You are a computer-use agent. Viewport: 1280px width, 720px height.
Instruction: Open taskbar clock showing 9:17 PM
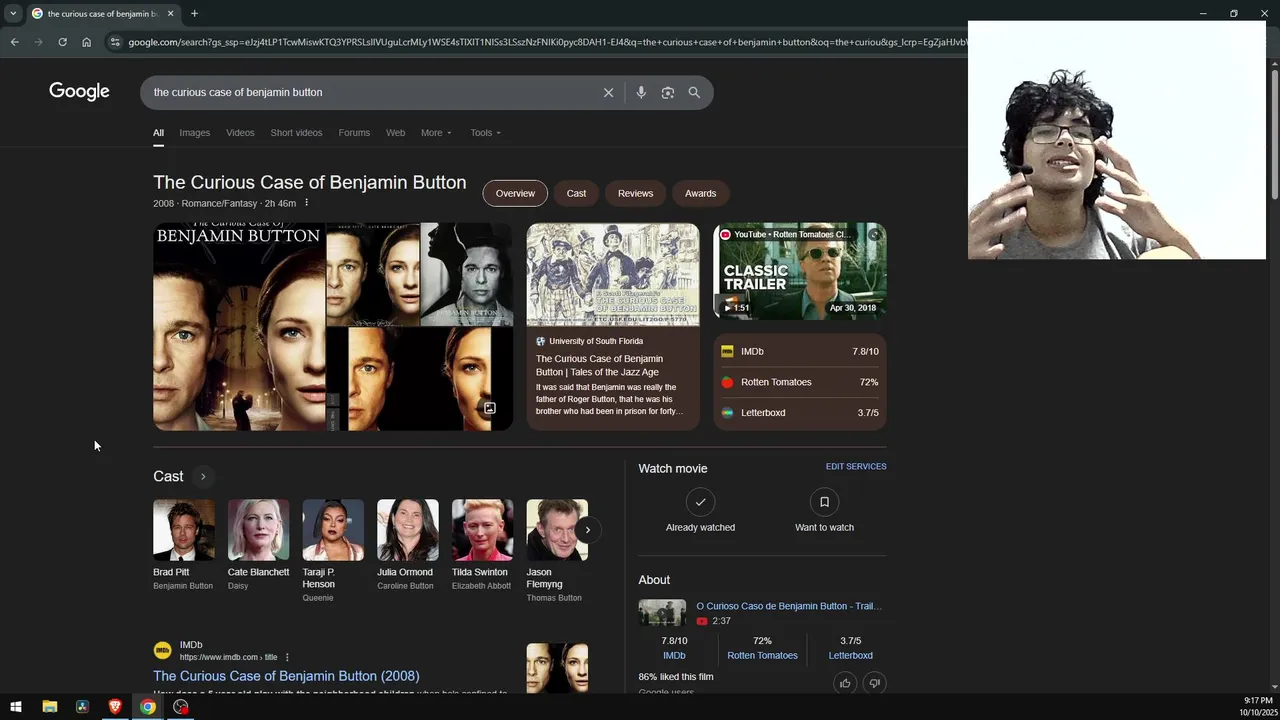point(1258,707)
